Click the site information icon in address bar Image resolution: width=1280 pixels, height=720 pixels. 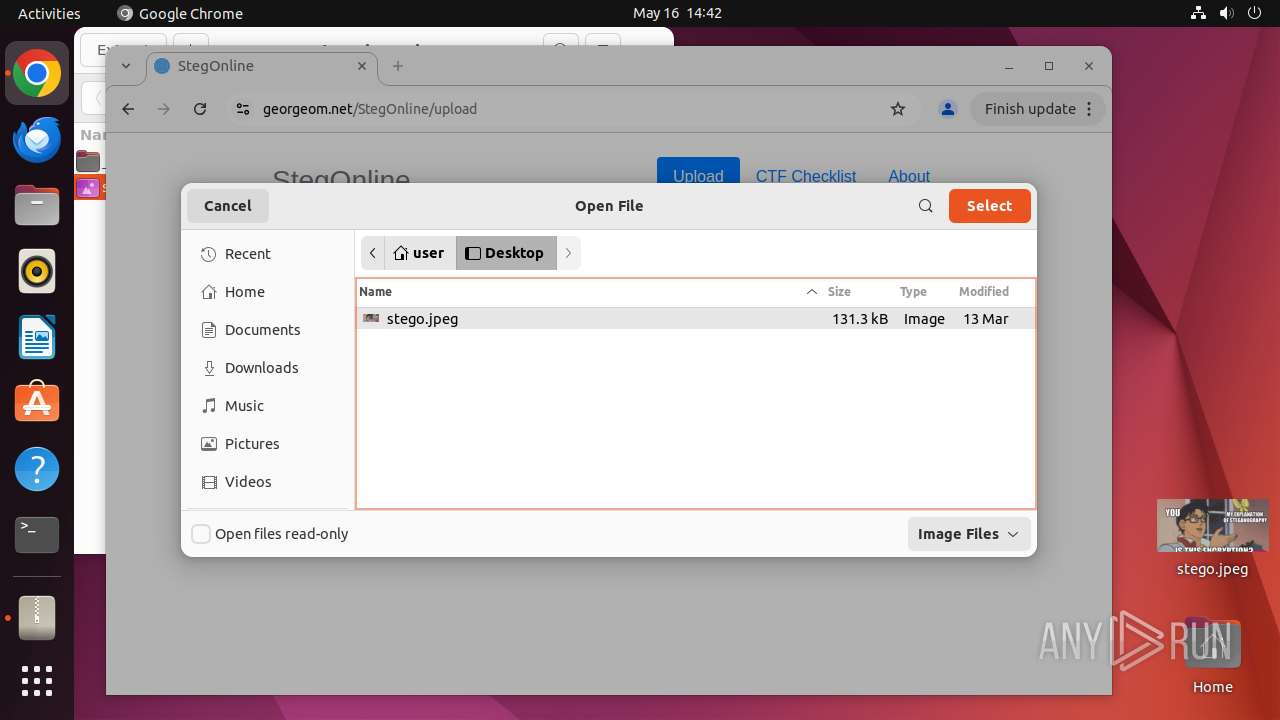243,109
